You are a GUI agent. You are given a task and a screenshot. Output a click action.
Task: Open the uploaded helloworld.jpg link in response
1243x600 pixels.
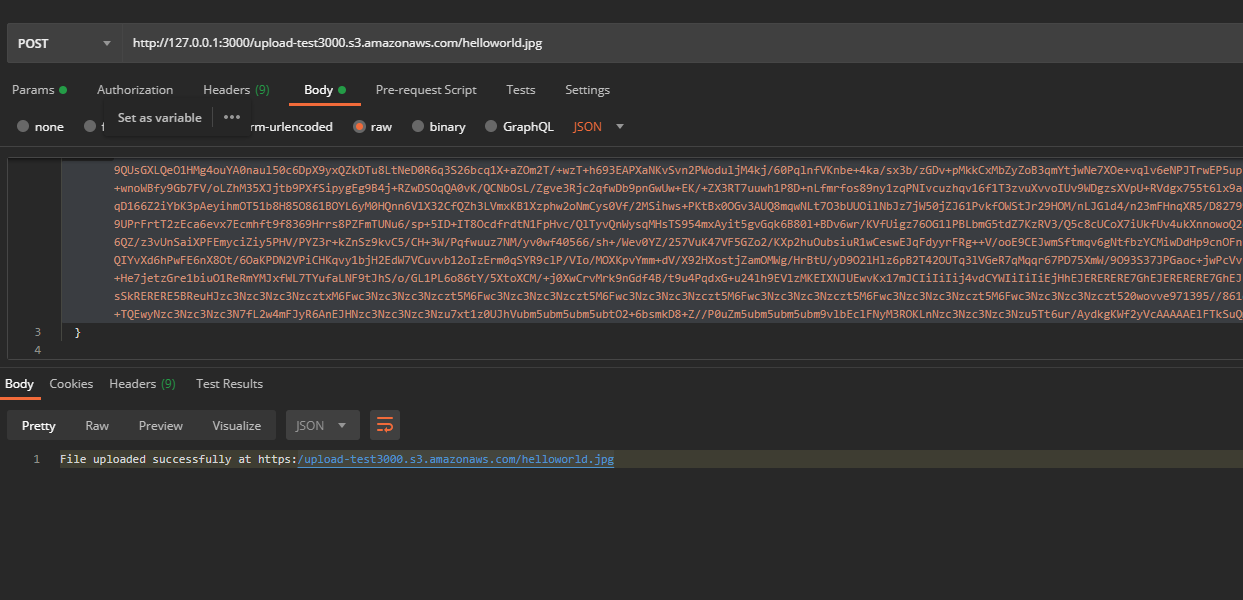(x=456, y=459)
